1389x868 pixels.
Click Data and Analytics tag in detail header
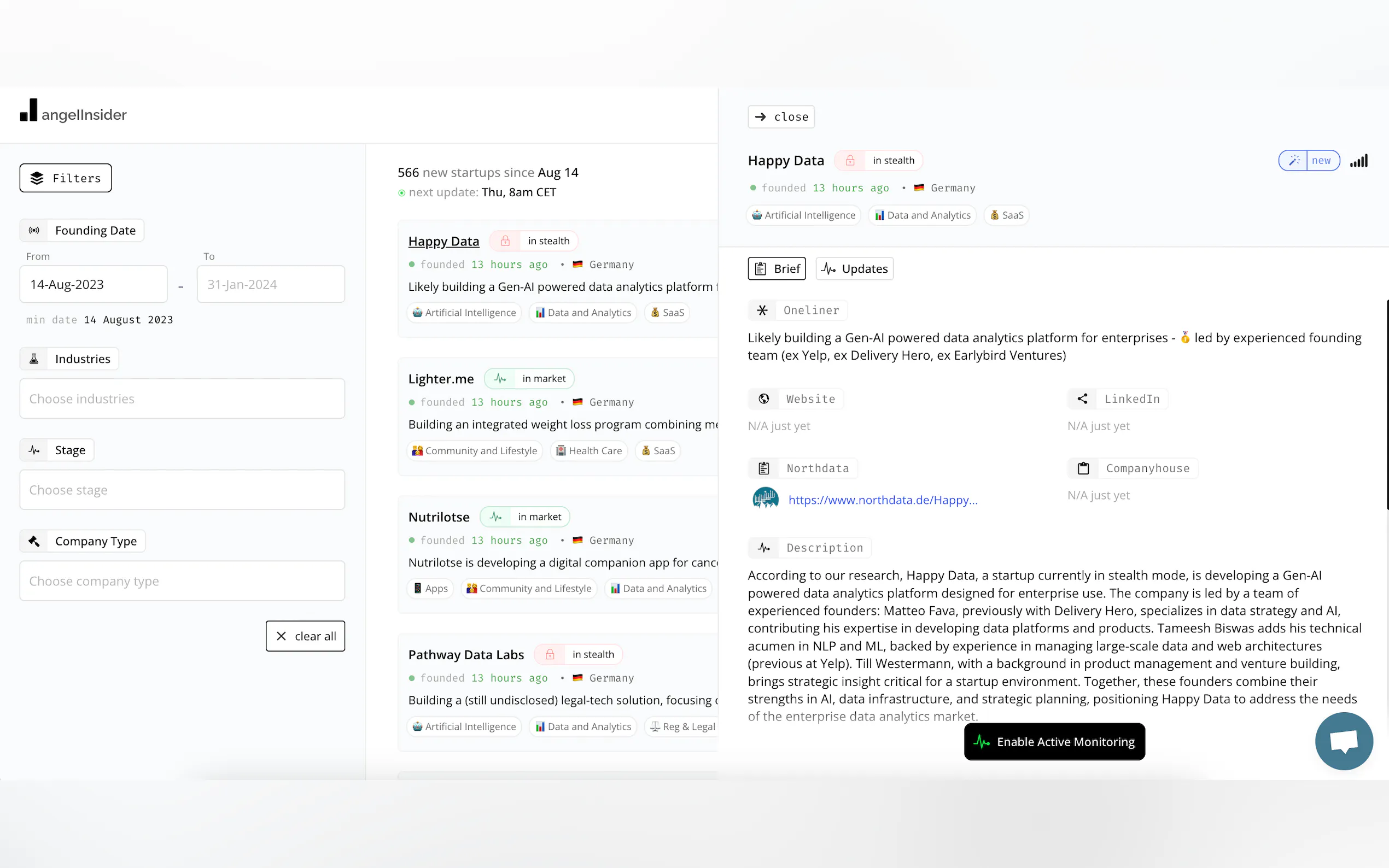[x=922, y=215]
